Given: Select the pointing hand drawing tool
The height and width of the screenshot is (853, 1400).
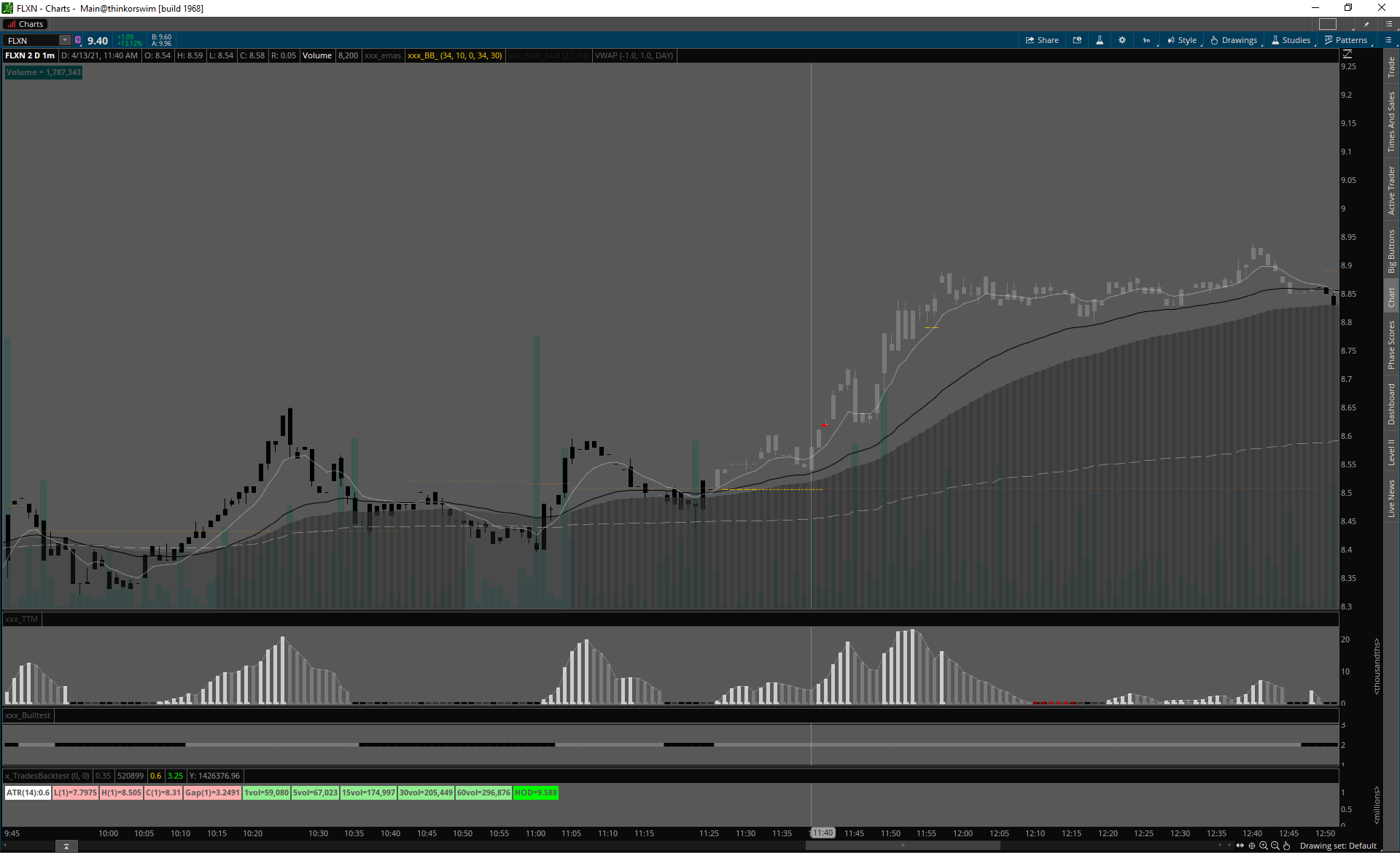Looking at the screenshot, I should click(x=1287, y=846).
